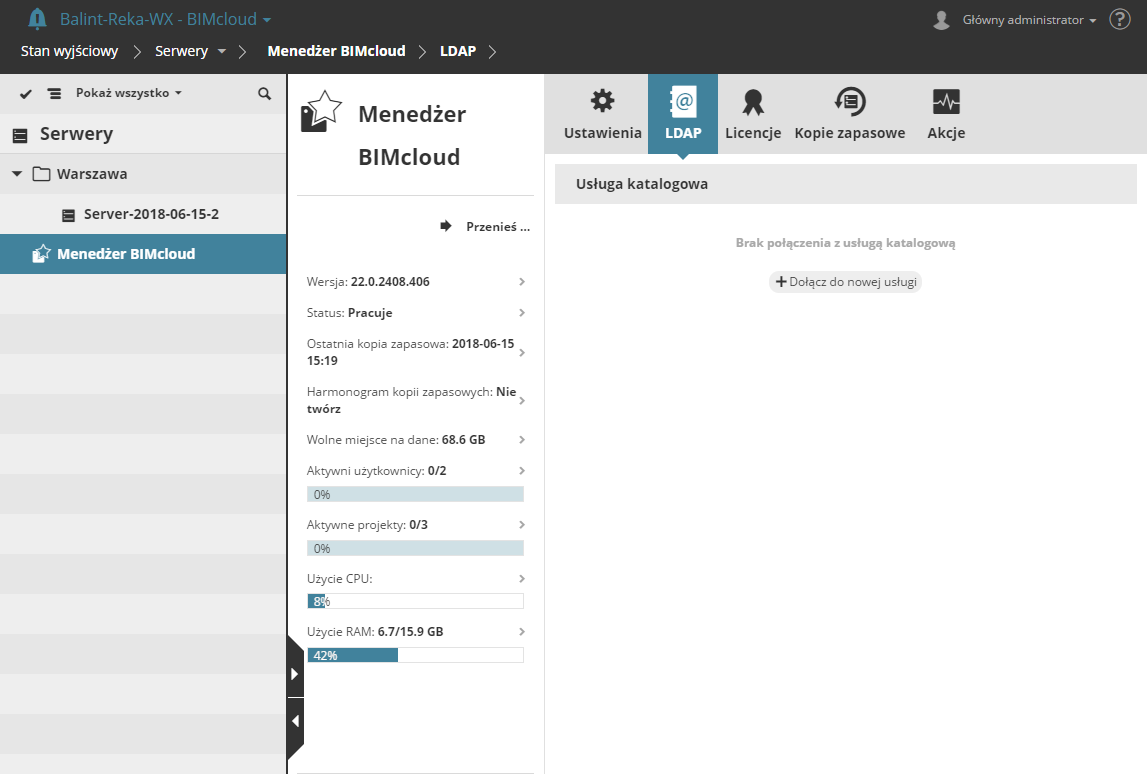The image size is (1147, 774).
Task: Collapse the Warszawa folder in the tree
Action: [16, 172]
